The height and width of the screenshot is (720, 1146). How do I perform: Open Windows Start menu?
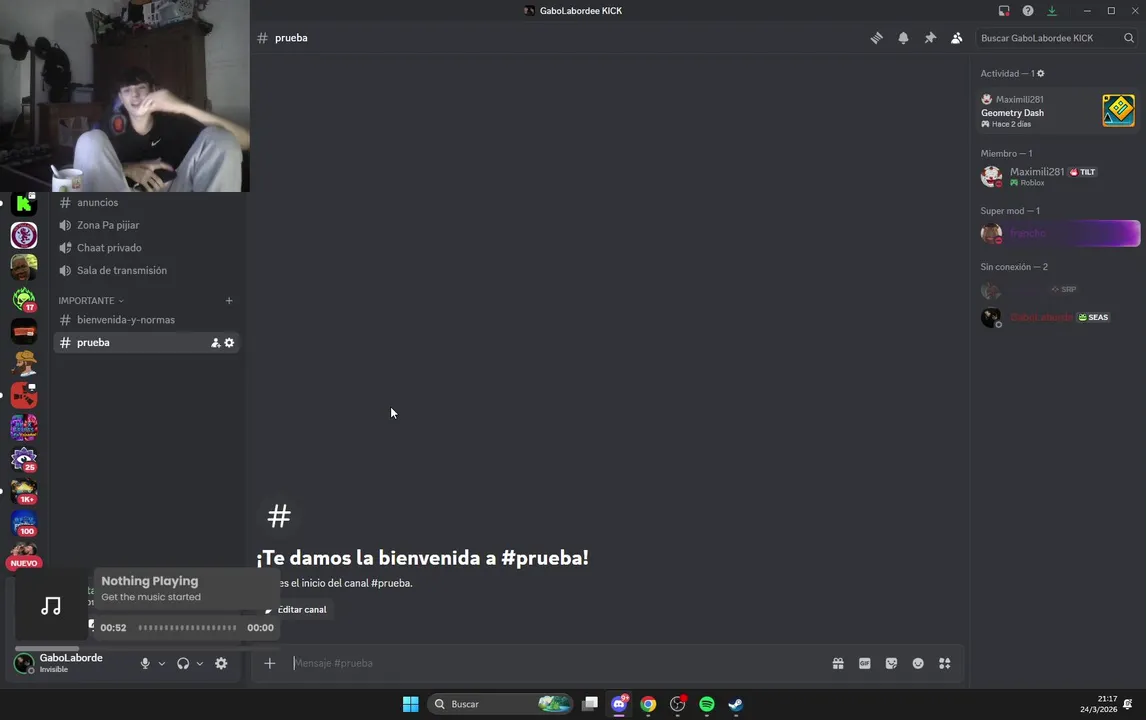(x=411, y=704)
